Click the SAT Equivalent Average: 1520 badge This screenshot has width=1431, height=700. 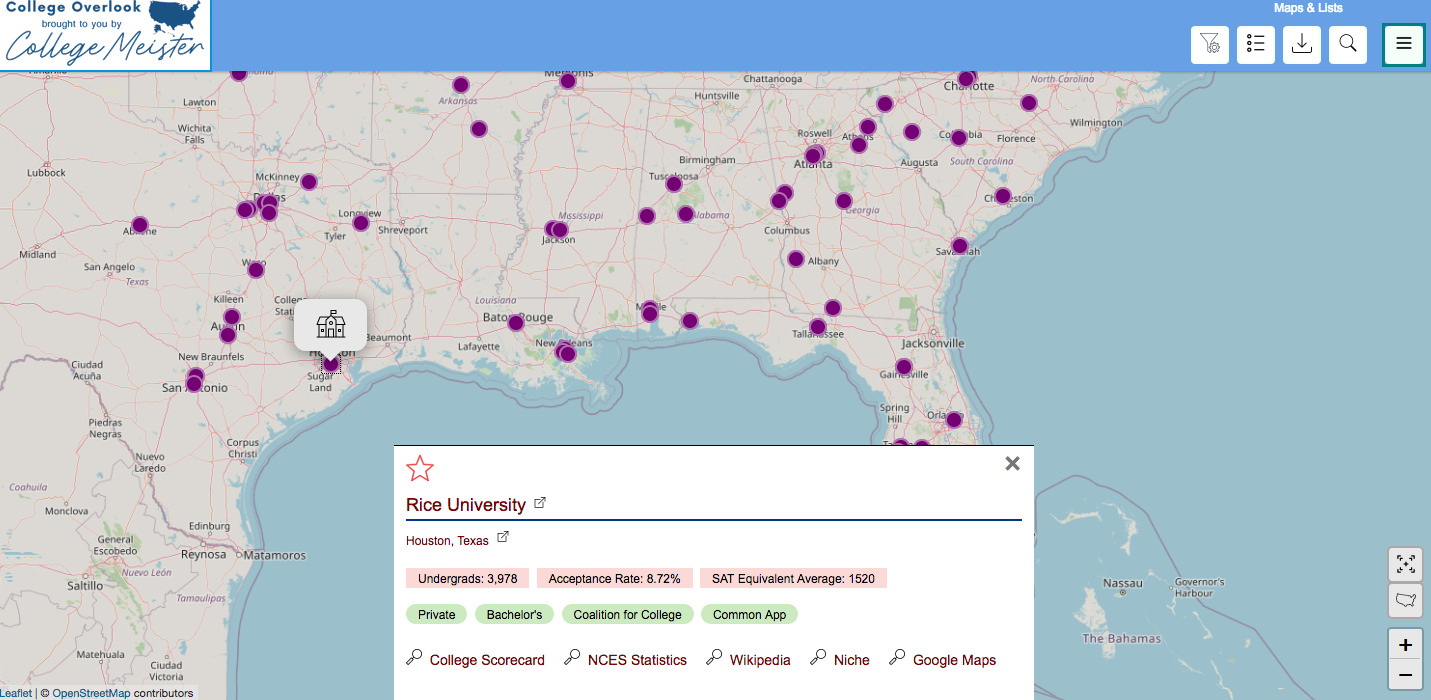coord(793,578)
